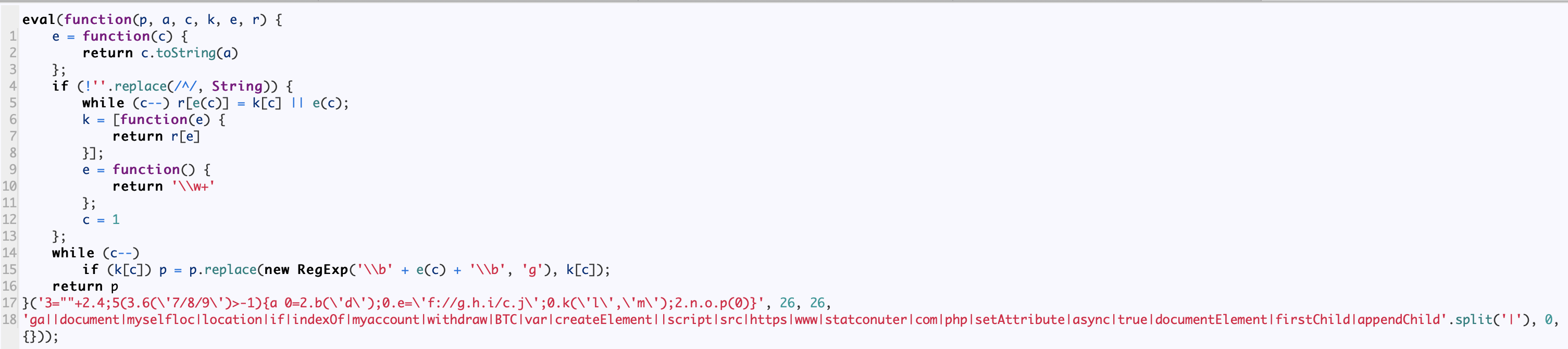Click the 'return p' statement
The height and width of the screenshot is (349, 1568).
(x=85, y=286)
